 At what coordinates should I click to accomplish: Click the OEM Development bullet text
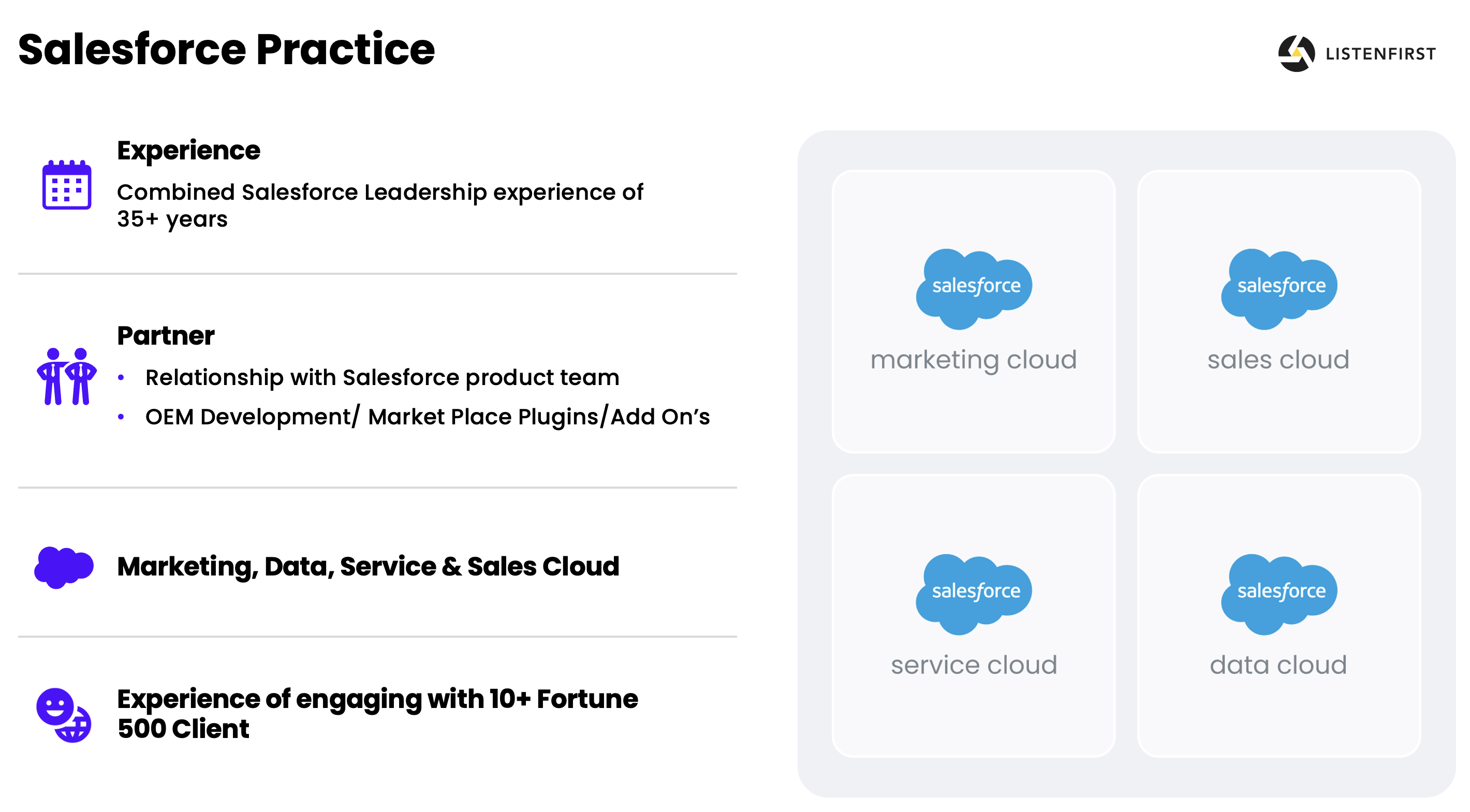pyautogui.click(x=428, y=417)
